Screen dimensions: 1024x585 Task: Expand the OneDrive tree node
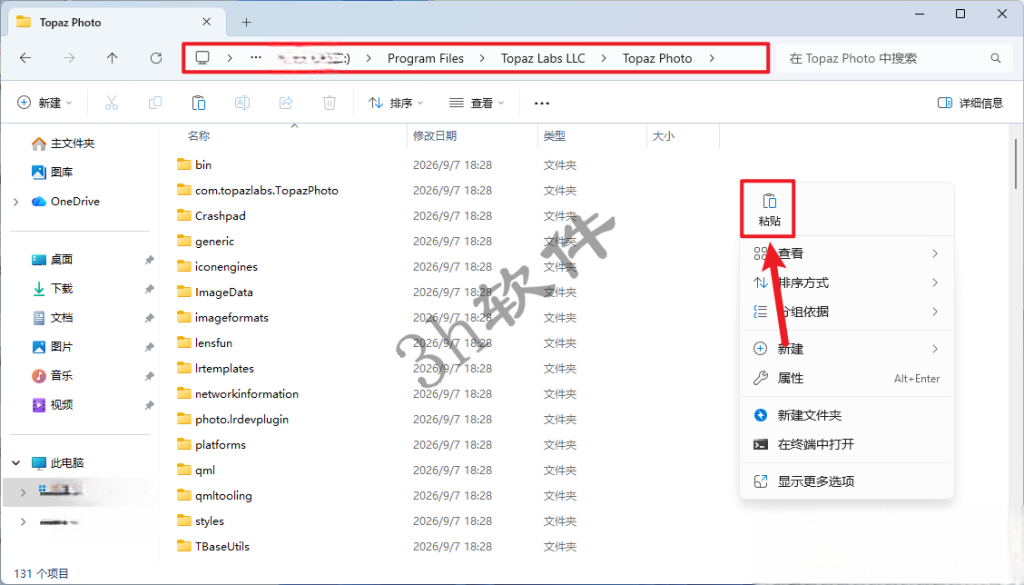16,202
